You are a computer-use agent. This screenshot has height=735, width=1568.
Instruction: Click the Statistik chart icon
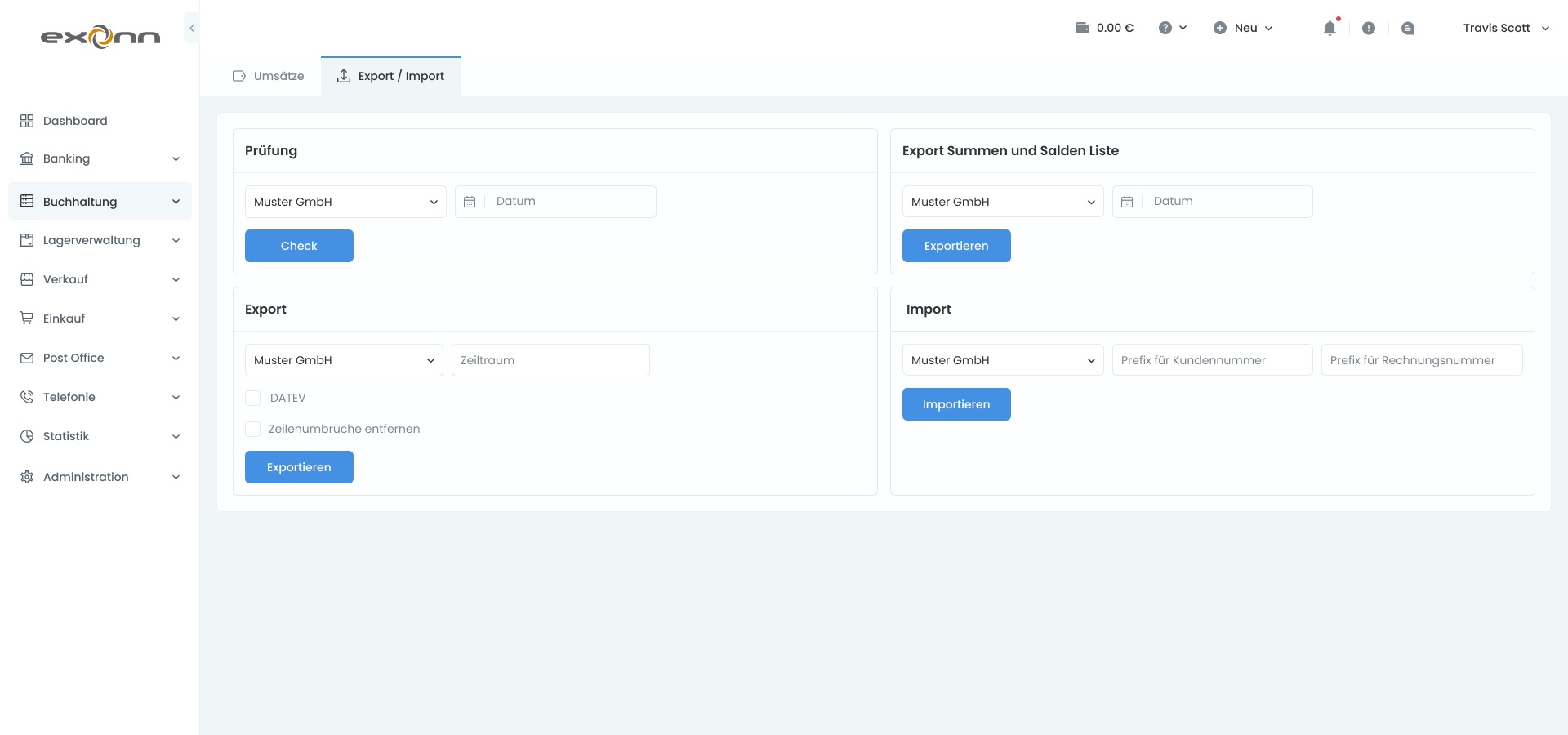(27, 436)
